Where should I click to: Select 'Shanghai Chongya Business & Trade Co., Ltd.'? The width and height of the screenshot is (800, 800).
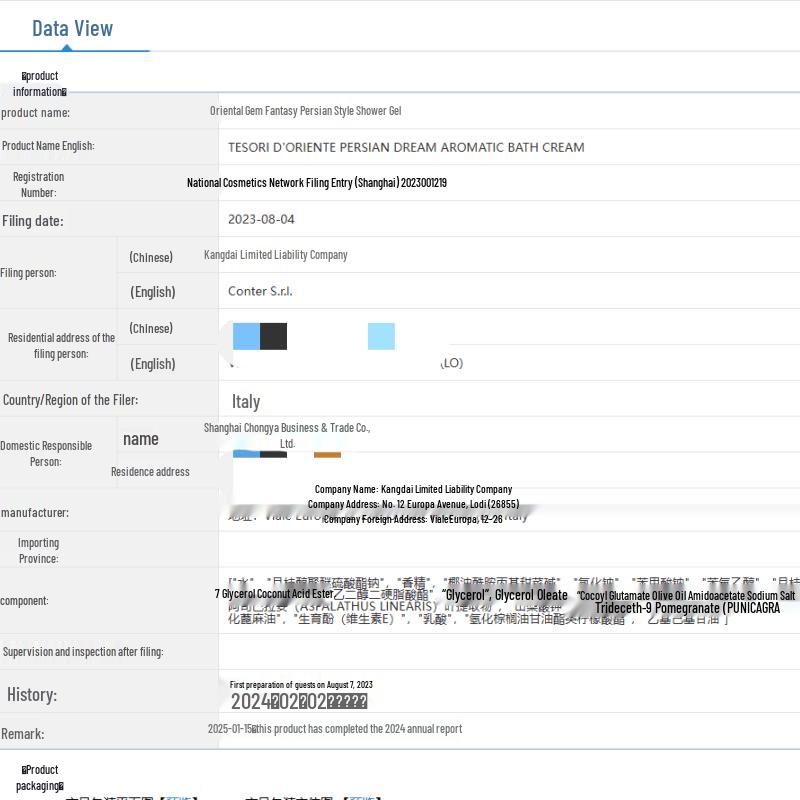click(x=287, y=435)
